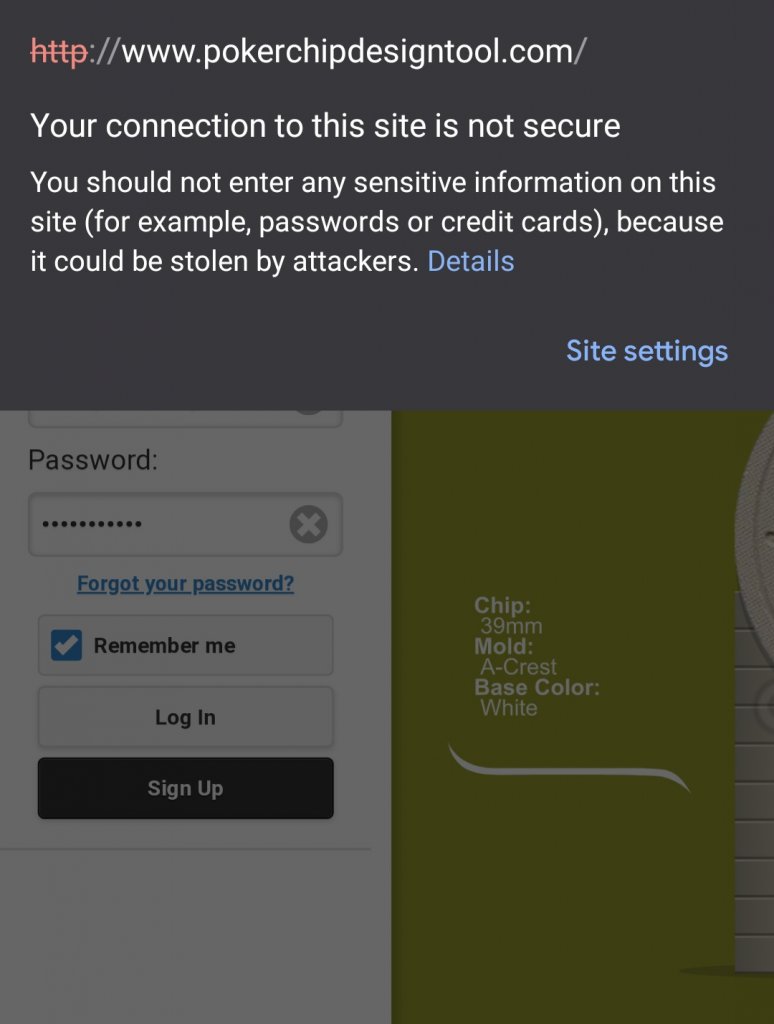This screenshot has width=774, height=1024.
Task: Click the Password field label
Action: tap(93, 460)
